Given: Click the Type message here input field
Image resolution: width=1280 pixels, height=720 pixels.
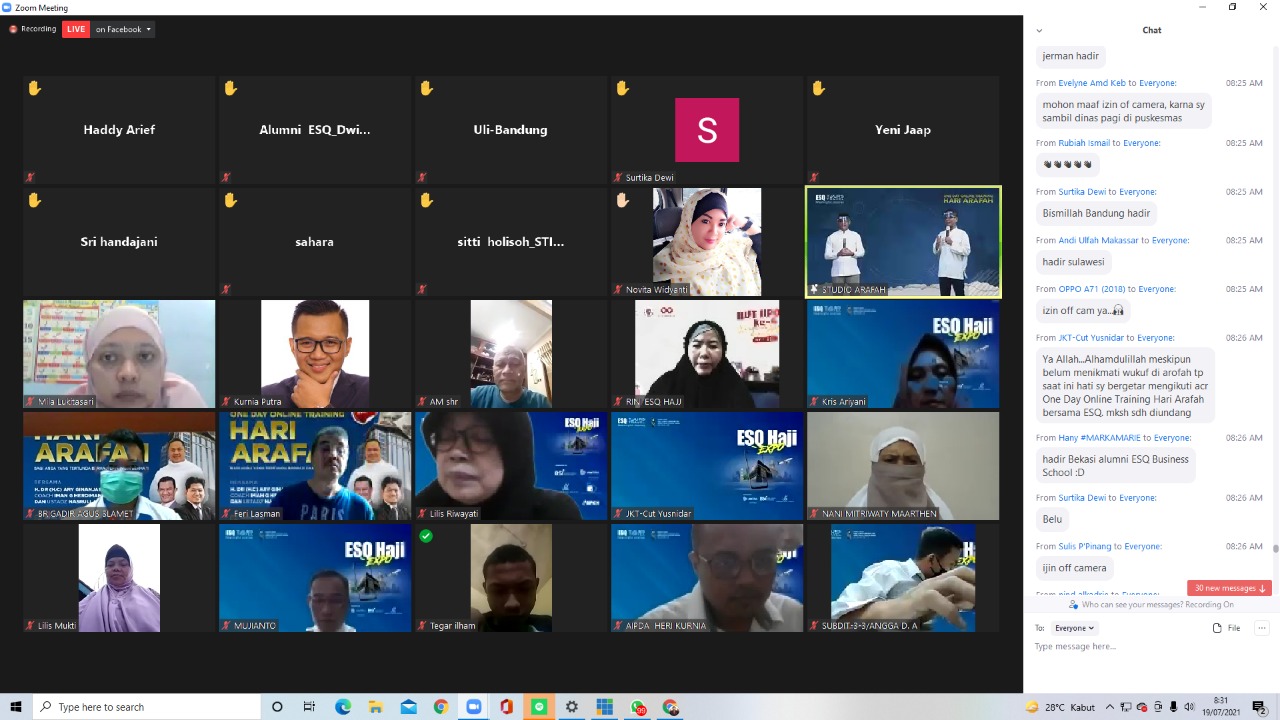Looking at the screenshot, I should (x=1140, y=647).
